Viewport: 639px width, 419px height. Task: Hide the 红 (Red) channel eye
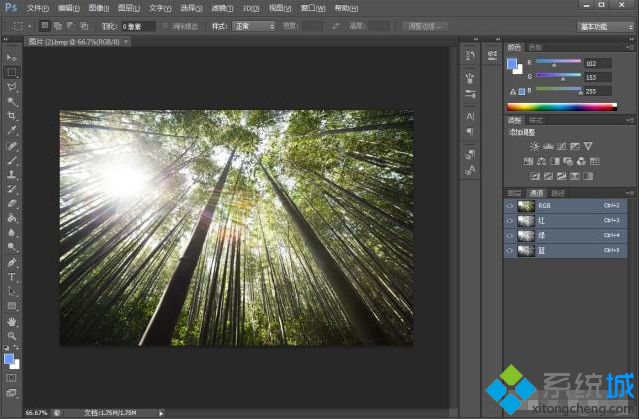[509, 221]
